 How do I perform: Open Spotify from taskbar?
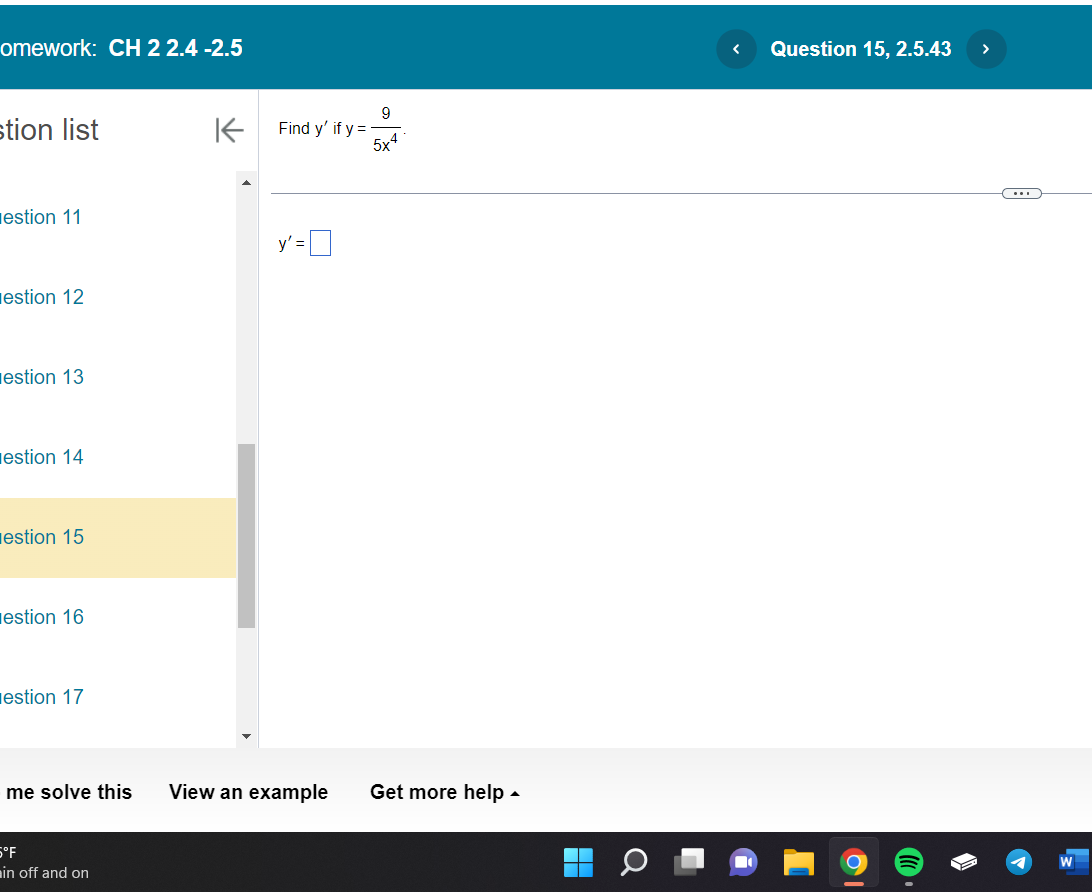[x=909, y=862]
